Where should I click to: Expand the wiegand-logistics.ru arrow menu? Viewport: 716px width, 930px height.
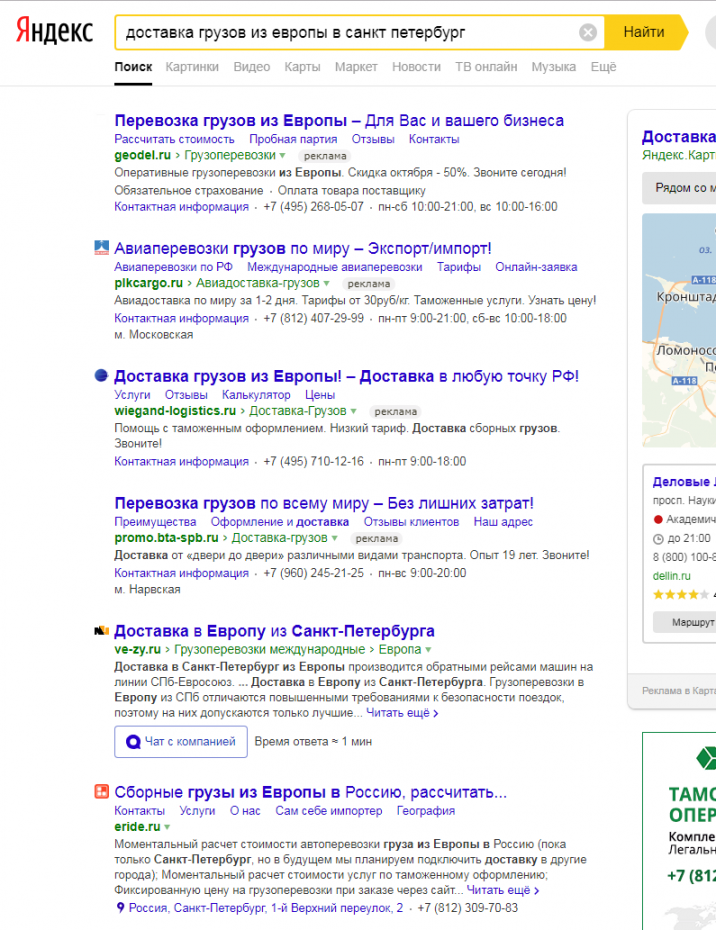(x=354, y=411)
